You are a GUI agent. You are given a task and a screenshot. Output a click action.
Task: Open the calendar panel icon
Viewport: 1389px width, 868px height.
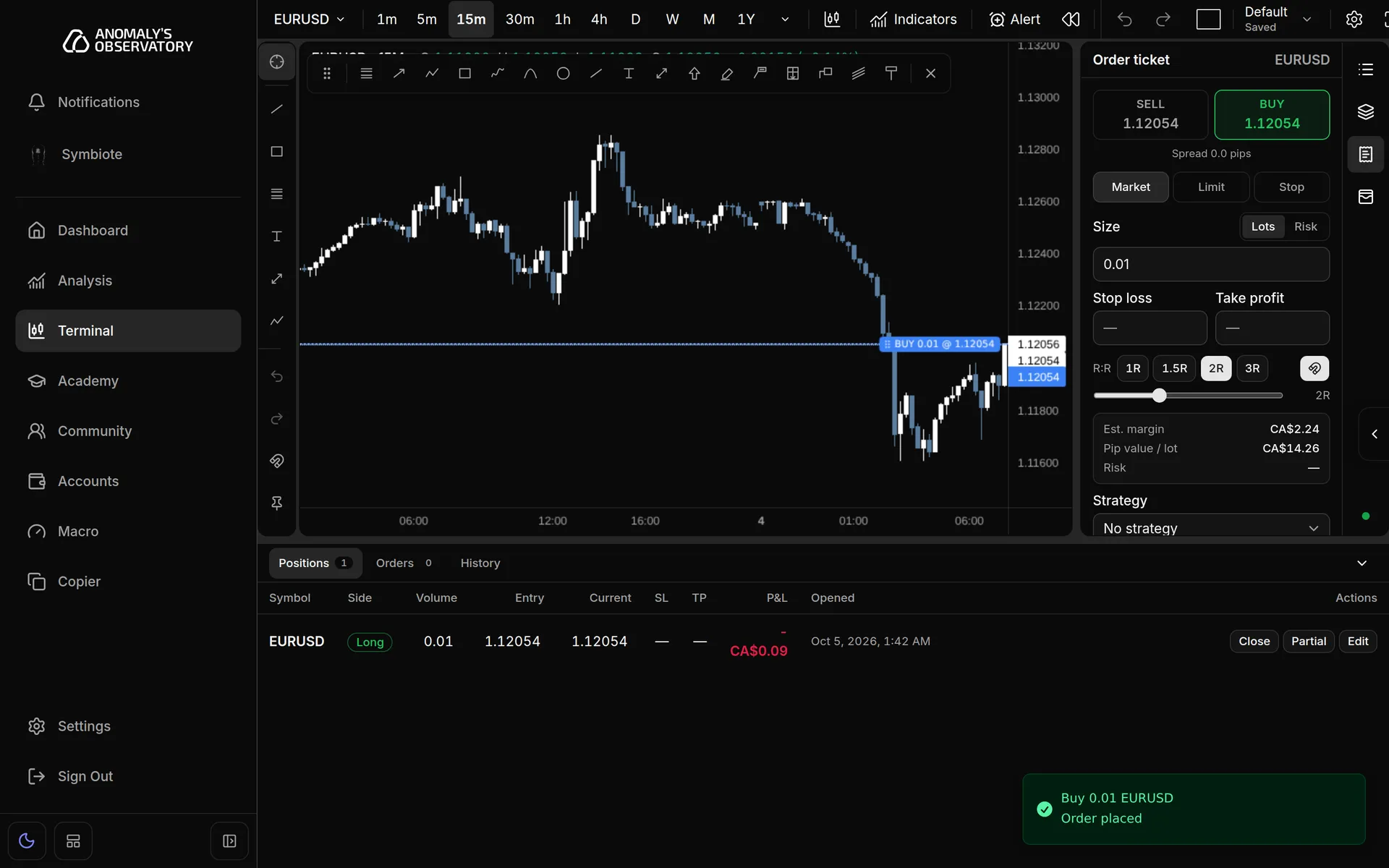point(1365,197)
